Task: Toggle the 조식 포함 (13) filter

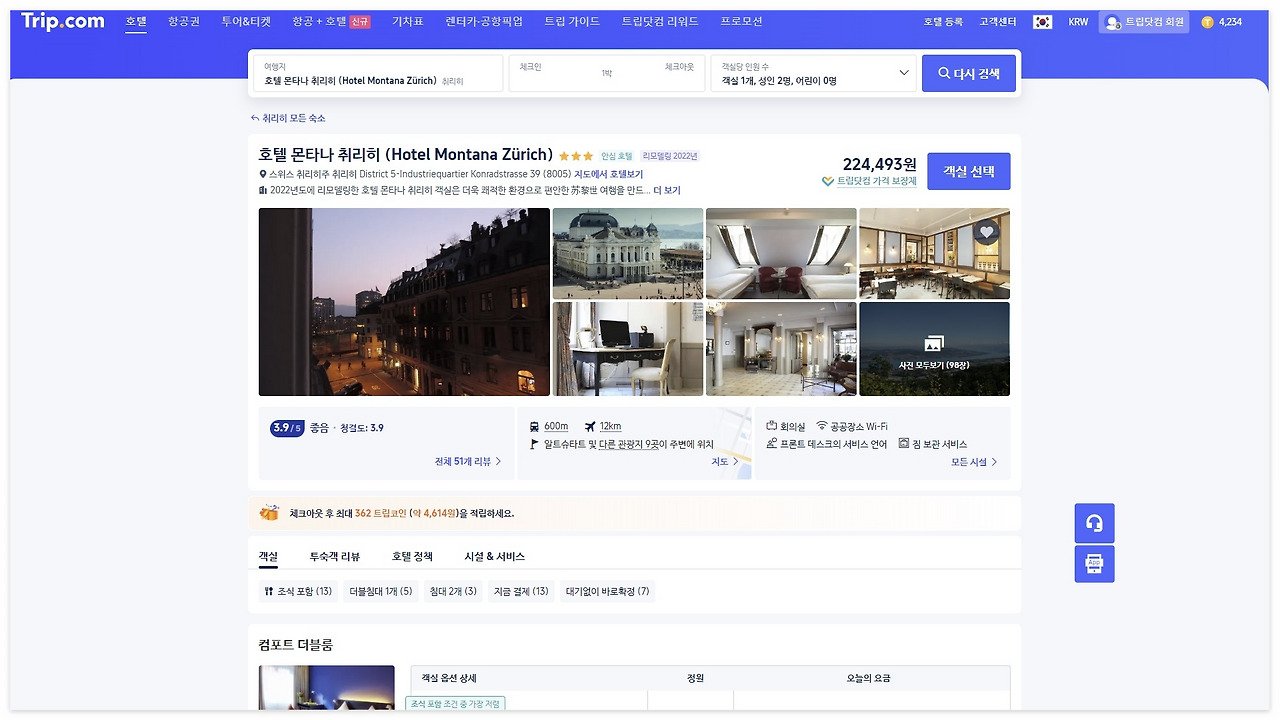Action: click(x=298, y=591)
